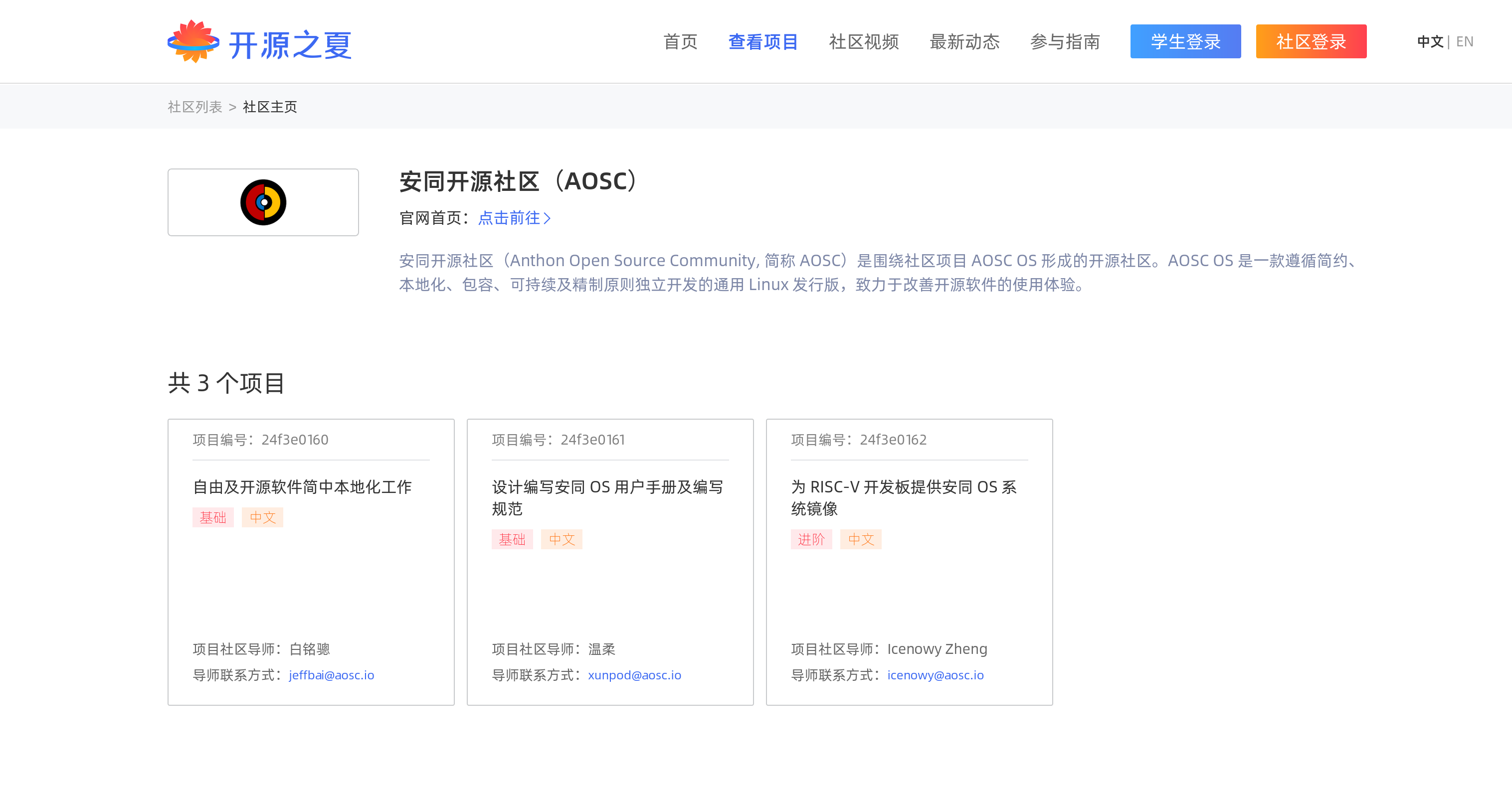Screen dimensions: 1512x789
Task: Select the 进阶 tag on the RISC-V project
Action: click(x=812, y=539)
